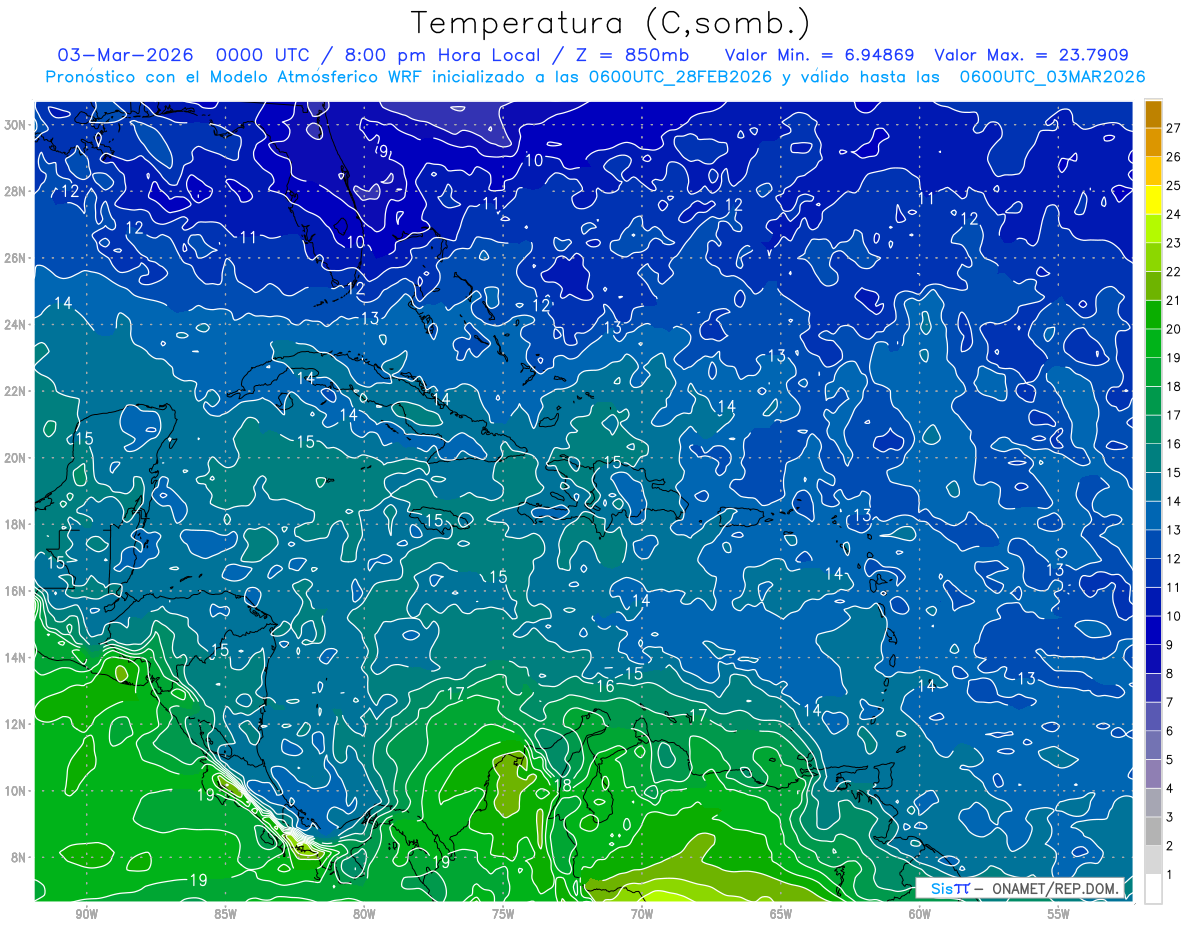Click the "12N" latitude axis label
The image size is (1200, 927).
[x=15, y=724]
